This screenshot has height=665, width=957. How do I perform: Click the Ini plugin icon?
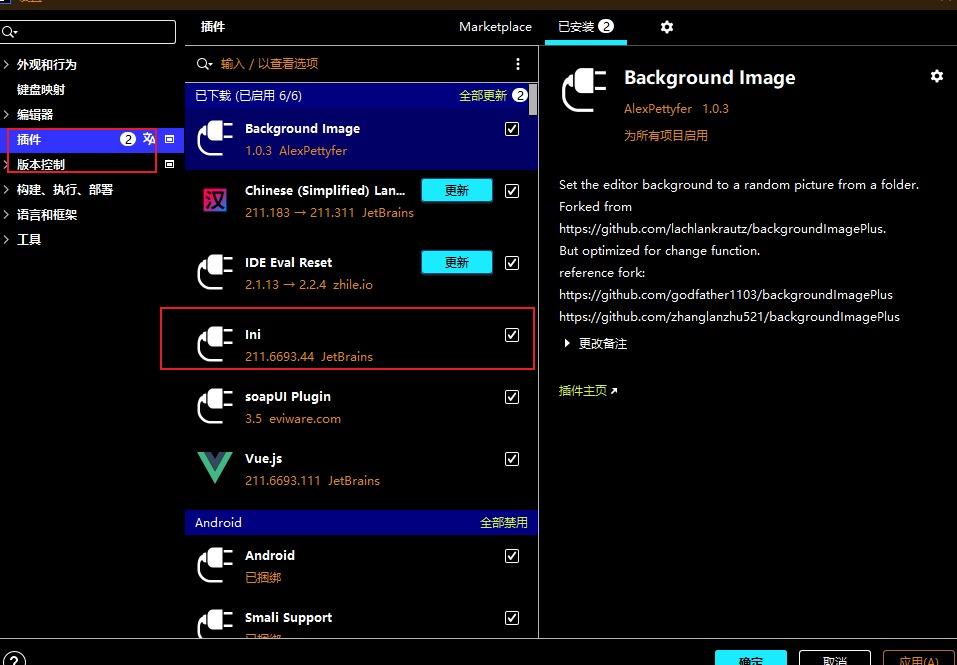pos(215,344)
